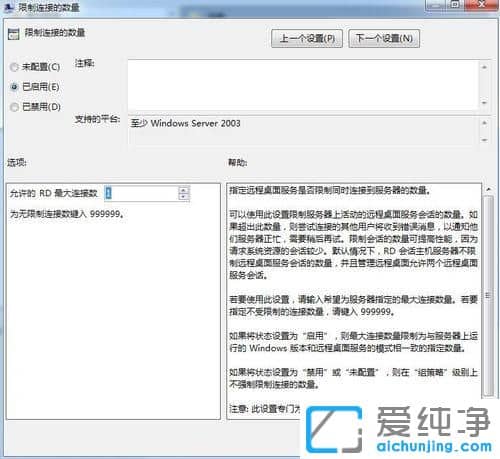Click the help text line mentioning Windows 版本

pyautogui.click(x=347, y=348)
